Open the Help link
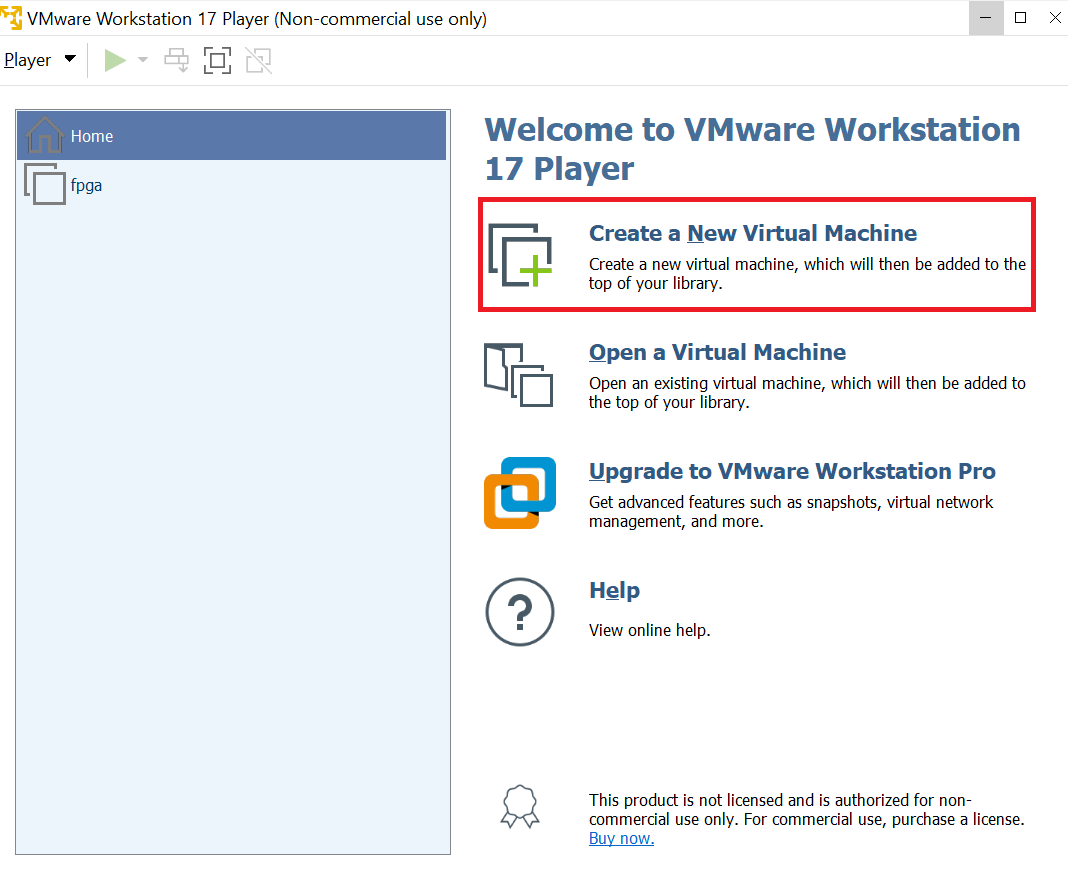The width and height of the screenshot is (1068, 871). [x=614, y=590]
